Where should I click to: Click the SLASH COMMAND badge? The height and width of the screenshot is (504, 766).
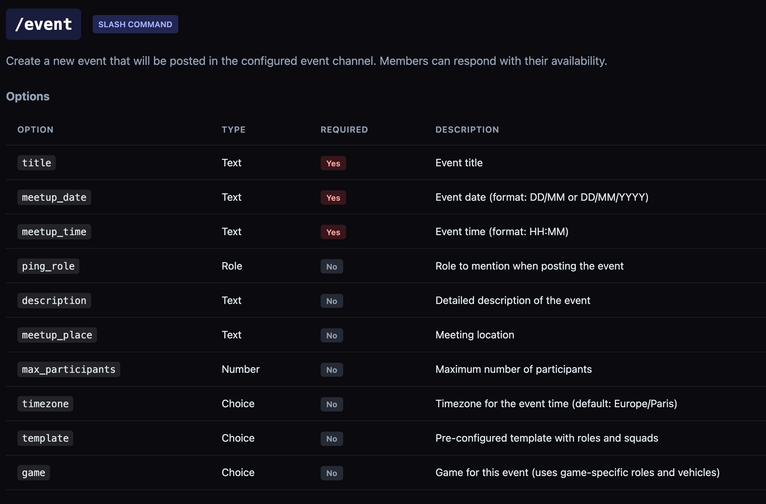[135, 24]
